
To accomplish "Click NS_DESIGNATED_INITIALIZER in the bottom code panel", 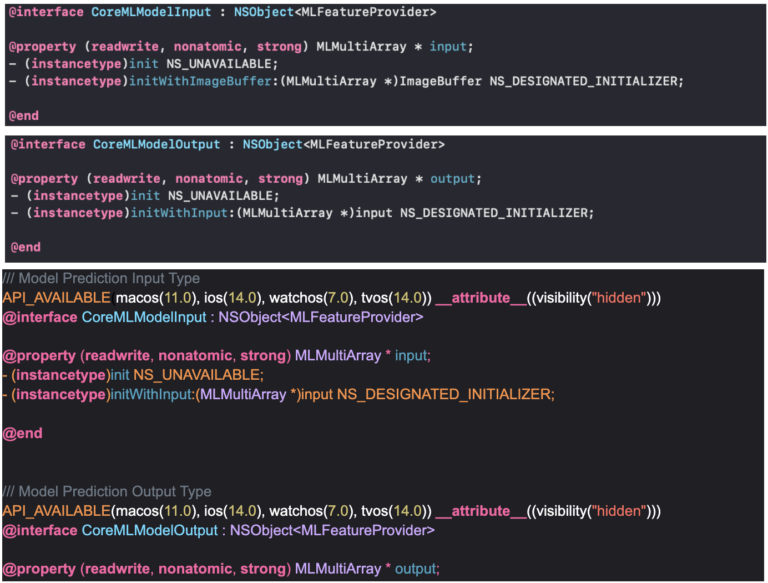I will tap(445, 394).
